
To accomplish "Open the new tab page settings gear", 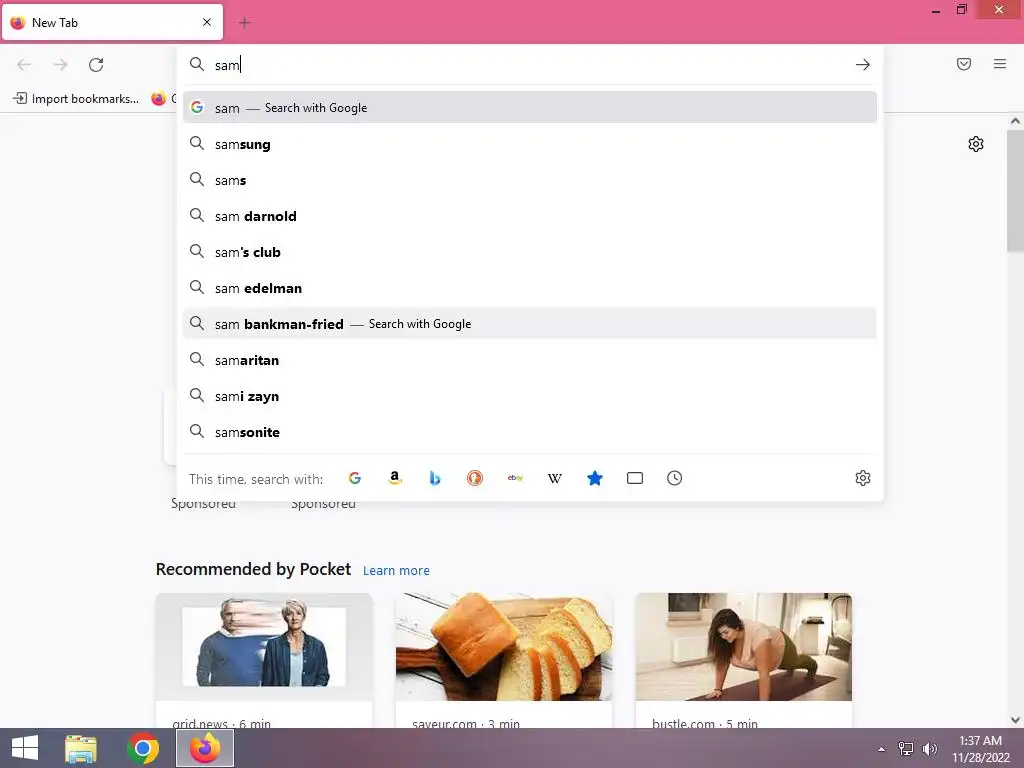I will (x=976, y=144).
